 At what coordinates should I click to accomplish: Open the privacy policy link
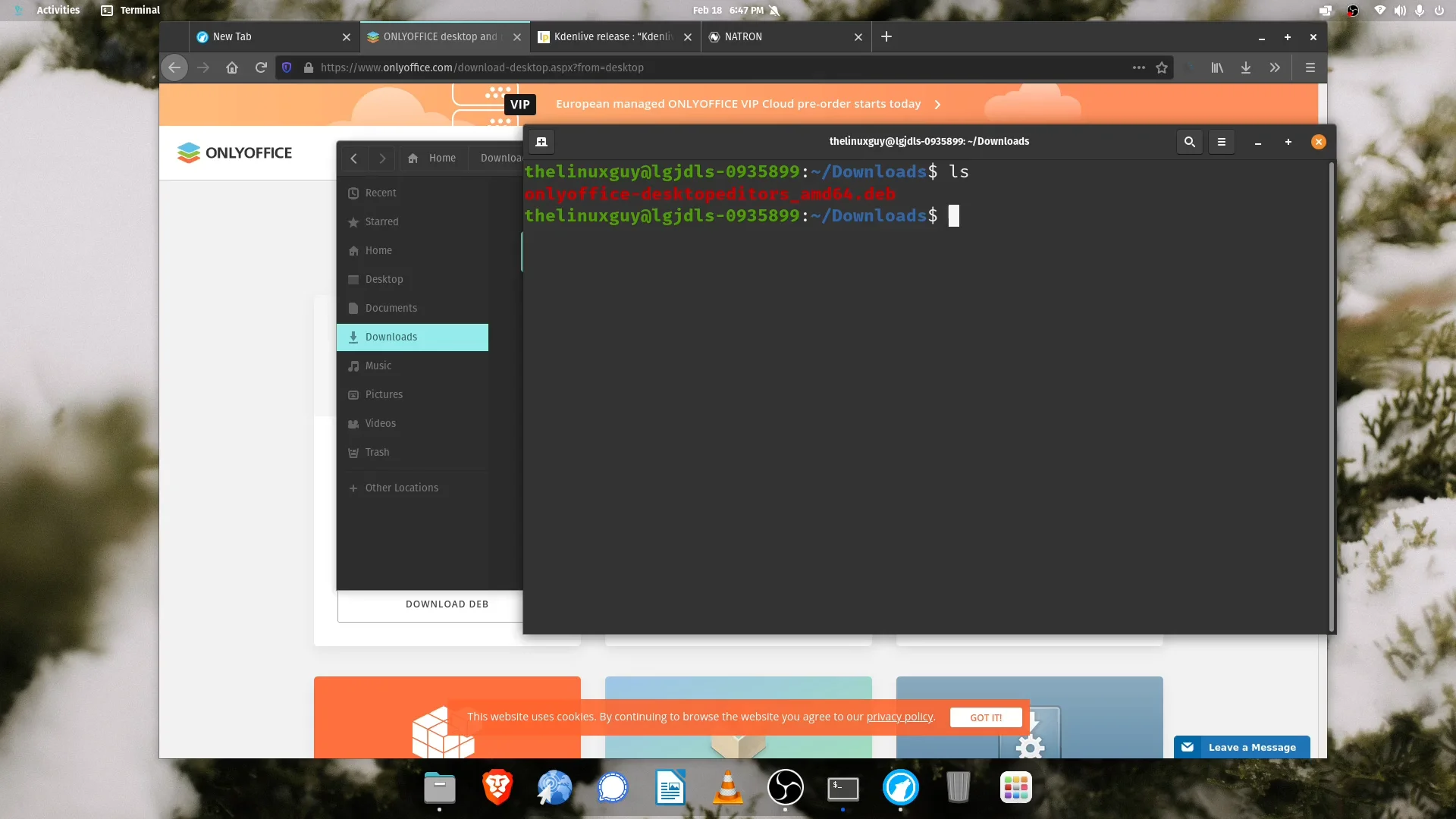899,717
